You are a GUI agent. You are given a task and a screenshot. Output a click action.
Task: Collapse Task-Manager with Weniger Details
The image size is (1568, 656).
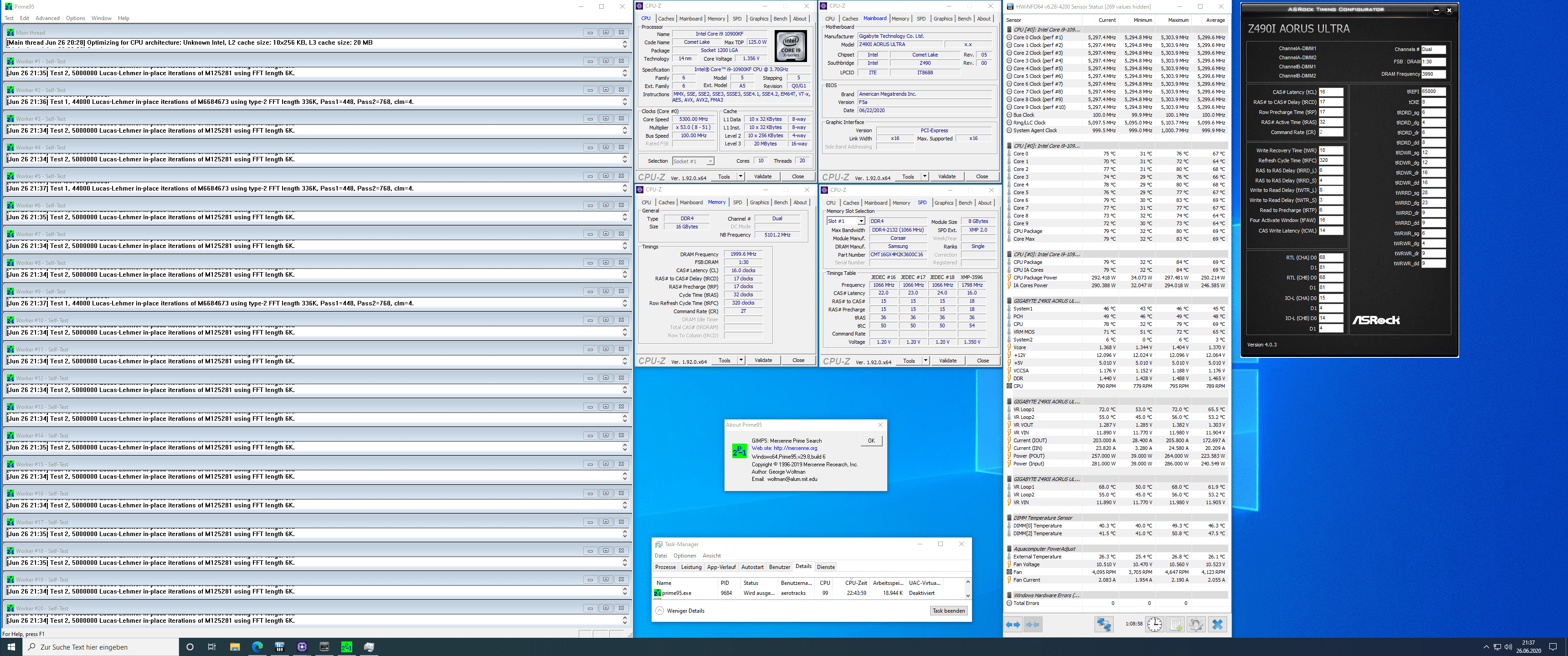click(680, 611)
